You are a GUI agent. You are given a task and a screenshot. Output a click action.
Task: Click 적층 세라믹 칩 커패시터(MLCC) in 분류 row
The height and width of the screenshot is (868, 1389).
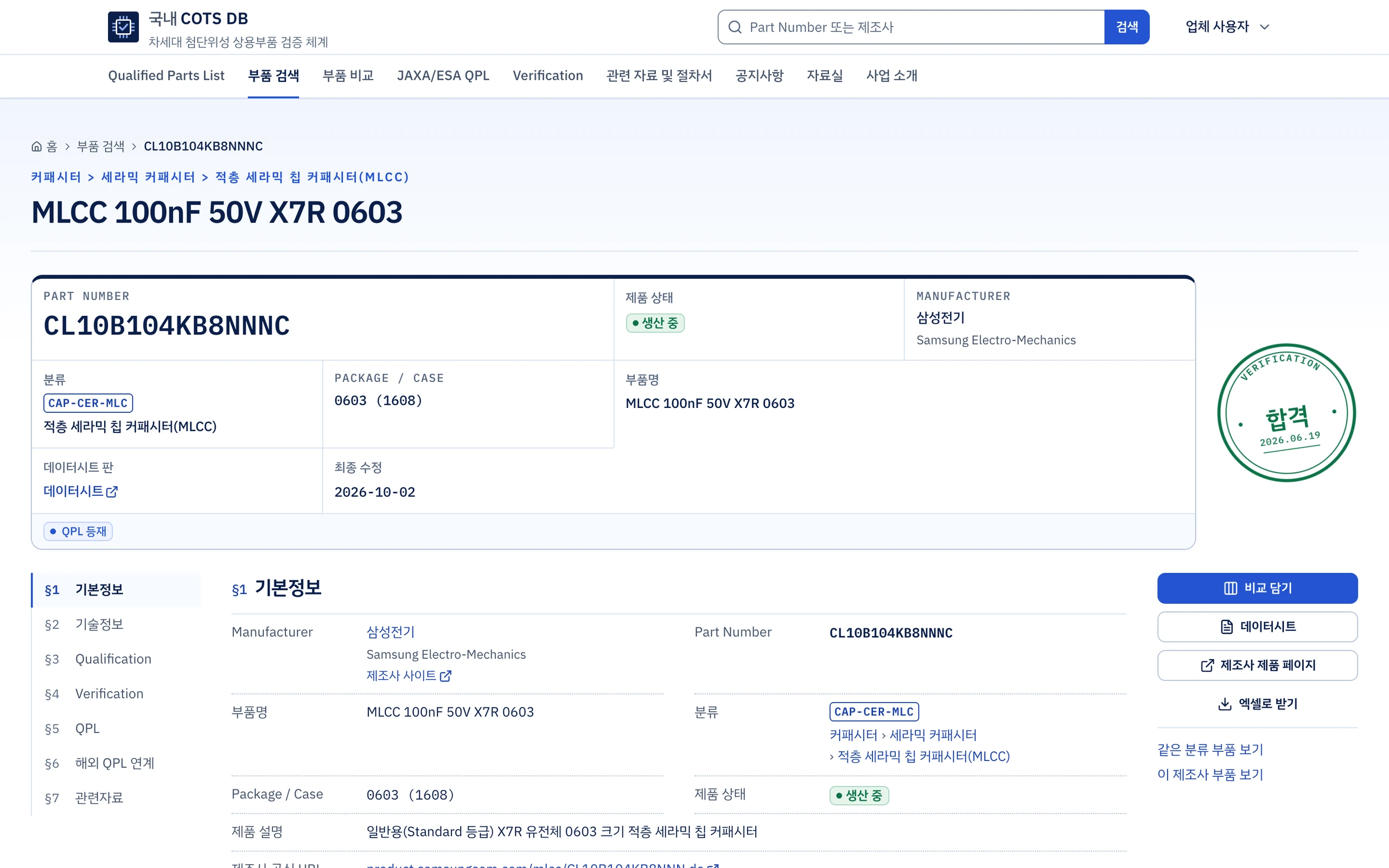pos(923,757)
